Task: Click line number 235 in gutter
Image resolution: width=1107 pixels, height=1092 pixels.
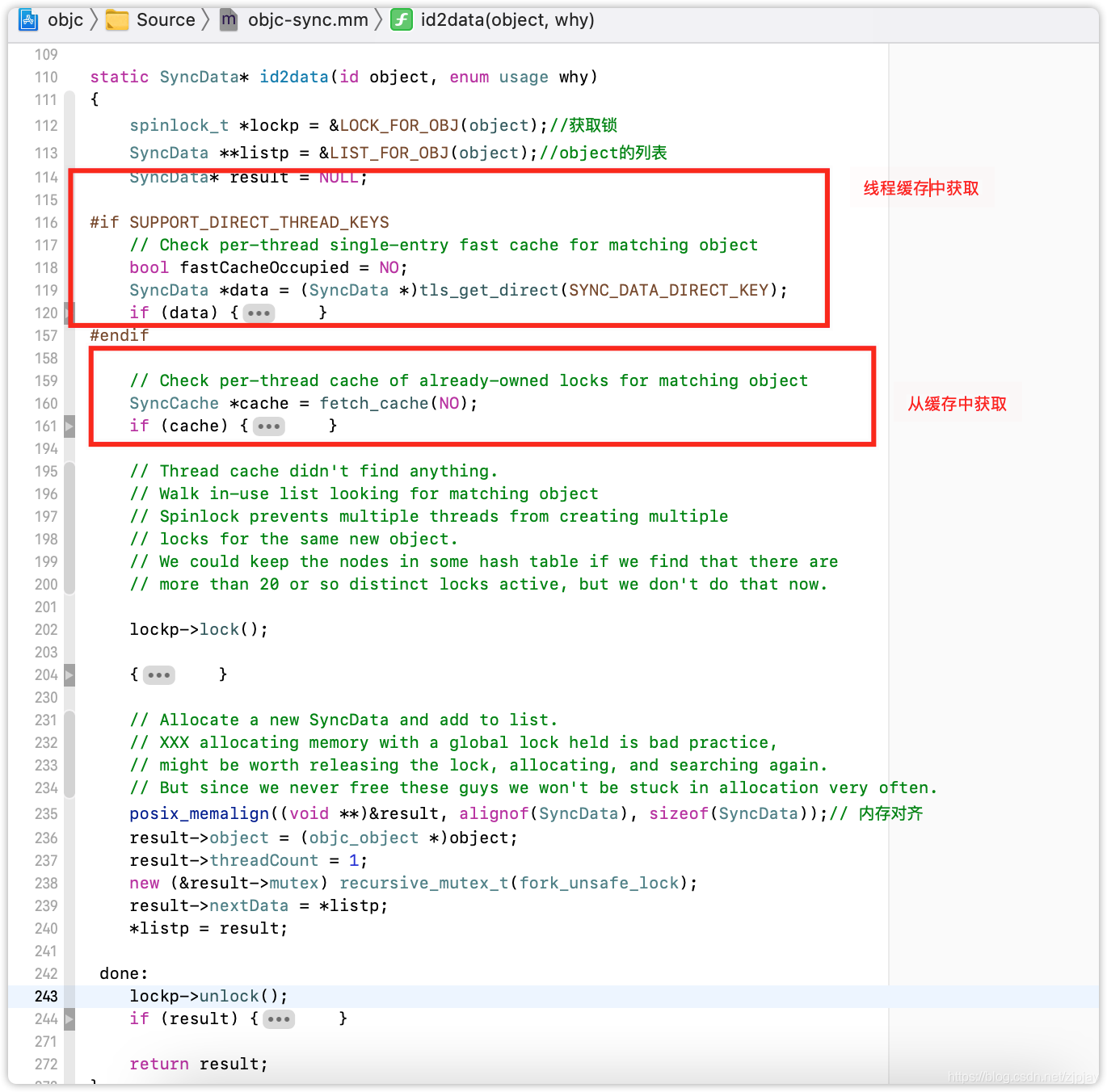Action: tap(46, 813)
